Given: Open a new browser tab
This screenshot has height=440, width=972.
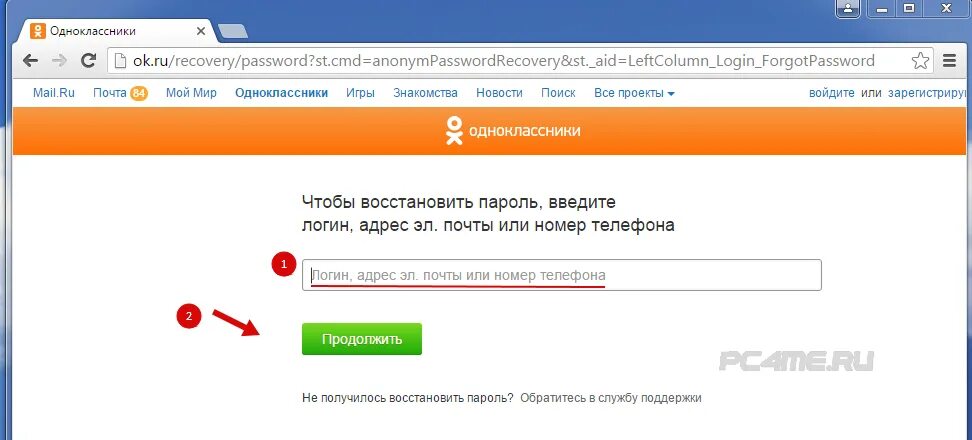Looking at the screenshot, I should tap(234, 31).
